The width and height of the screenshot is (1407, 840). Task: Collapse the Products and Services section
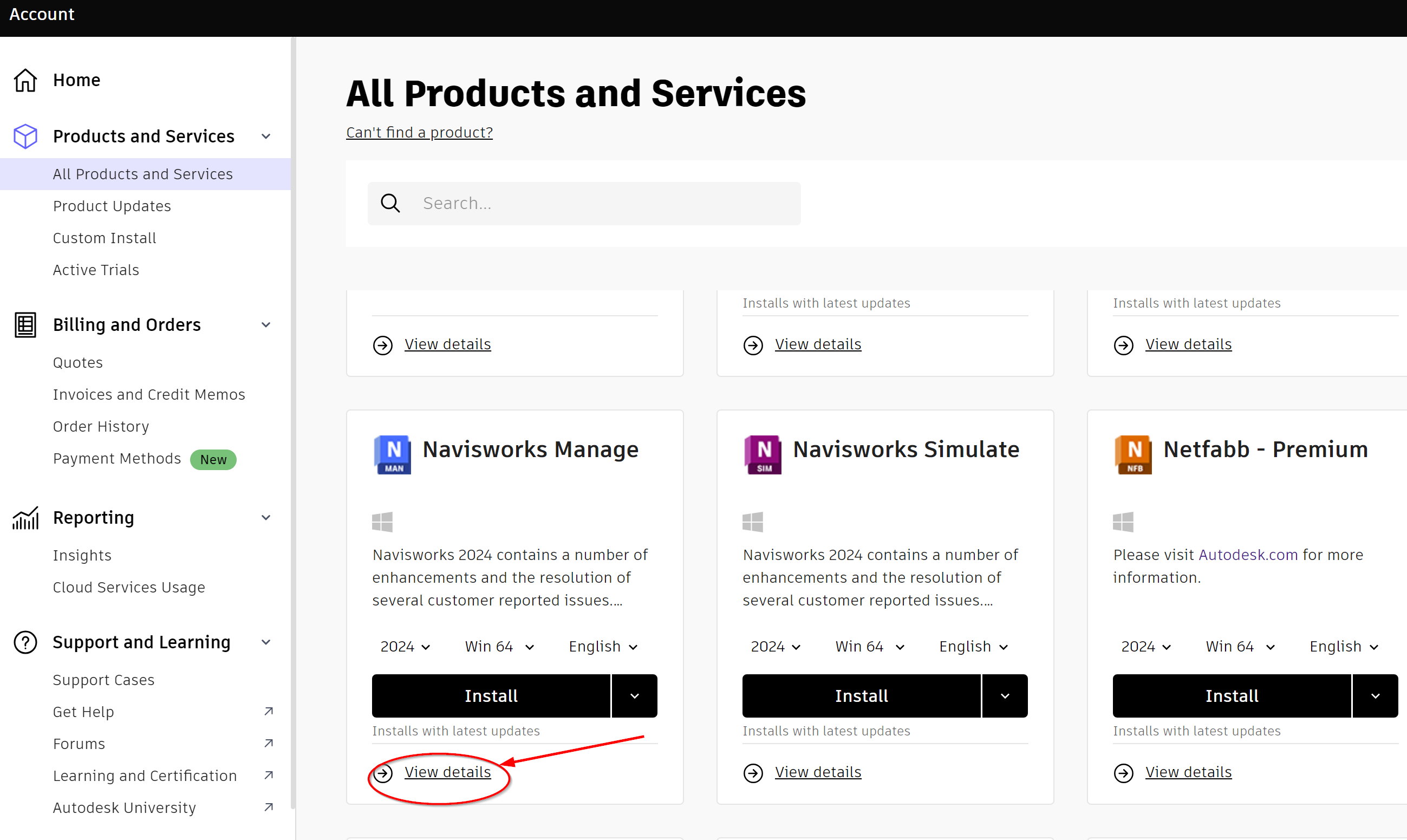click(x=266, y=136)
